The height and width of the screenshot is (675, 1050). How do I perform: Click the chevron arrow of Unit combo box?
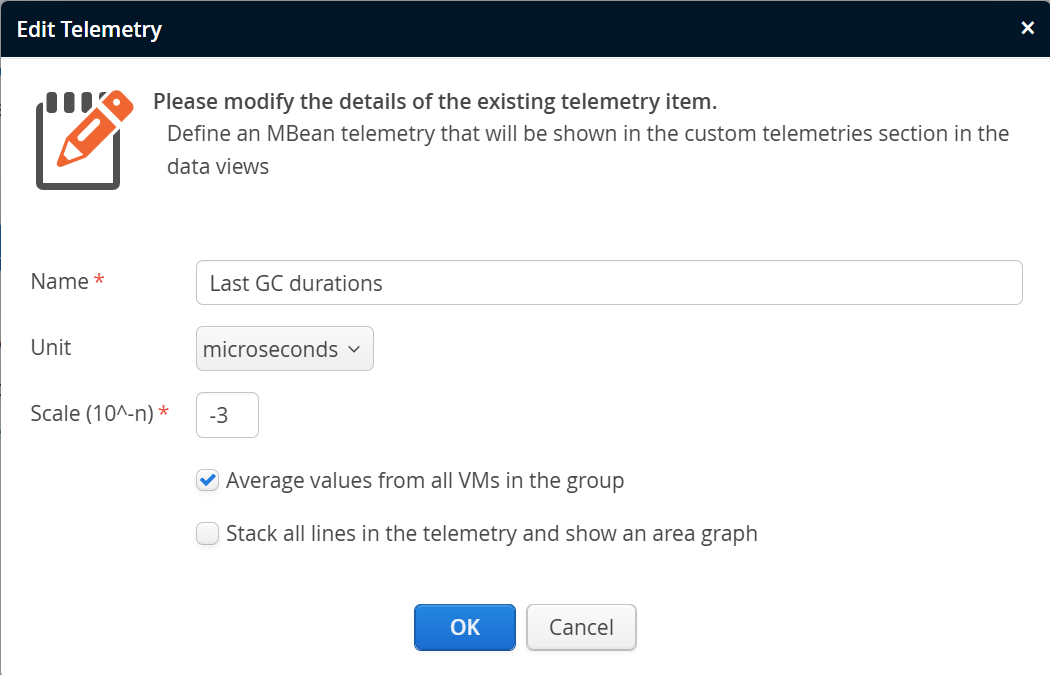(x=353, y=350)
